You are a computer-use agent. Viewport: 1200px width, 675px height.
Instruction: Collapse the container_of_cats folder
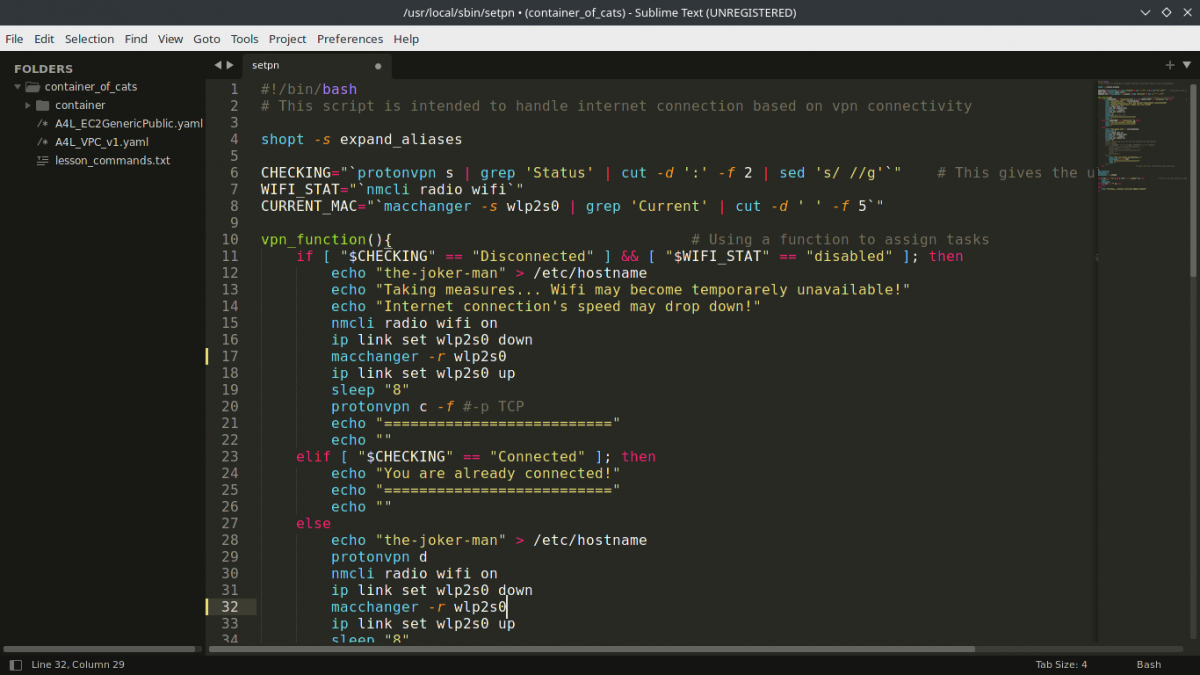[16, 86]
